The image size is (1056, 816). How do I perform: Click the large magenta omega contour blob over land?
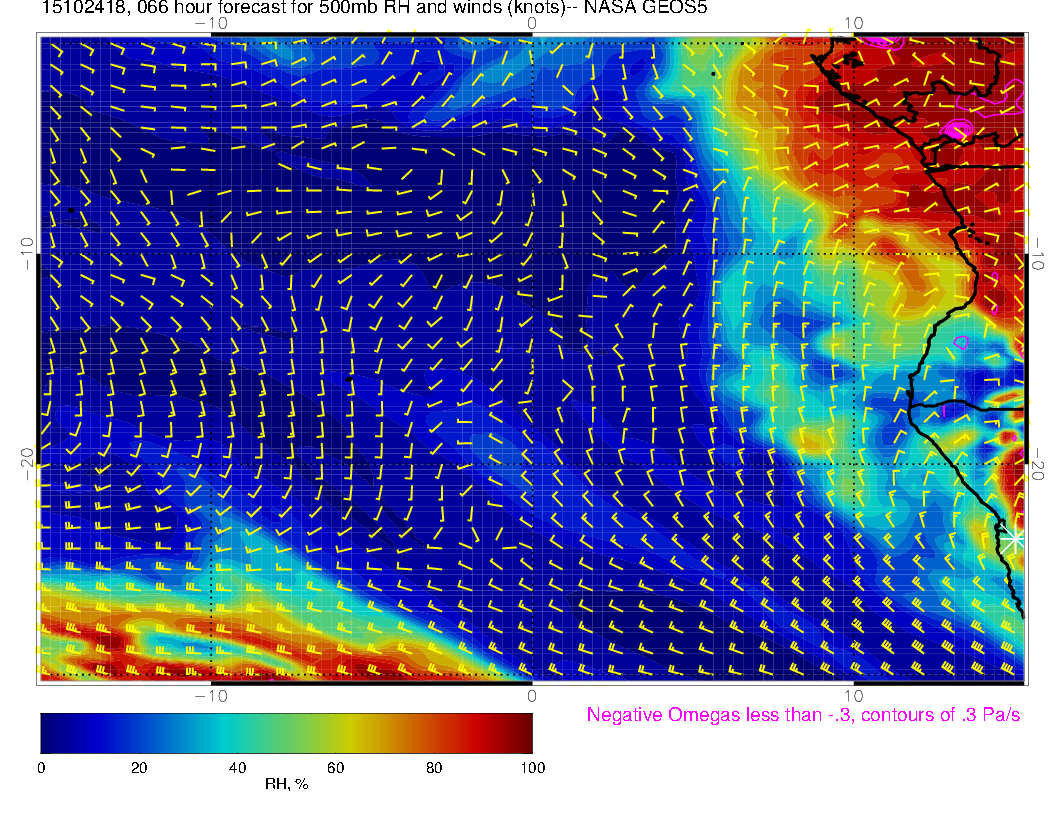pos(956,129)
